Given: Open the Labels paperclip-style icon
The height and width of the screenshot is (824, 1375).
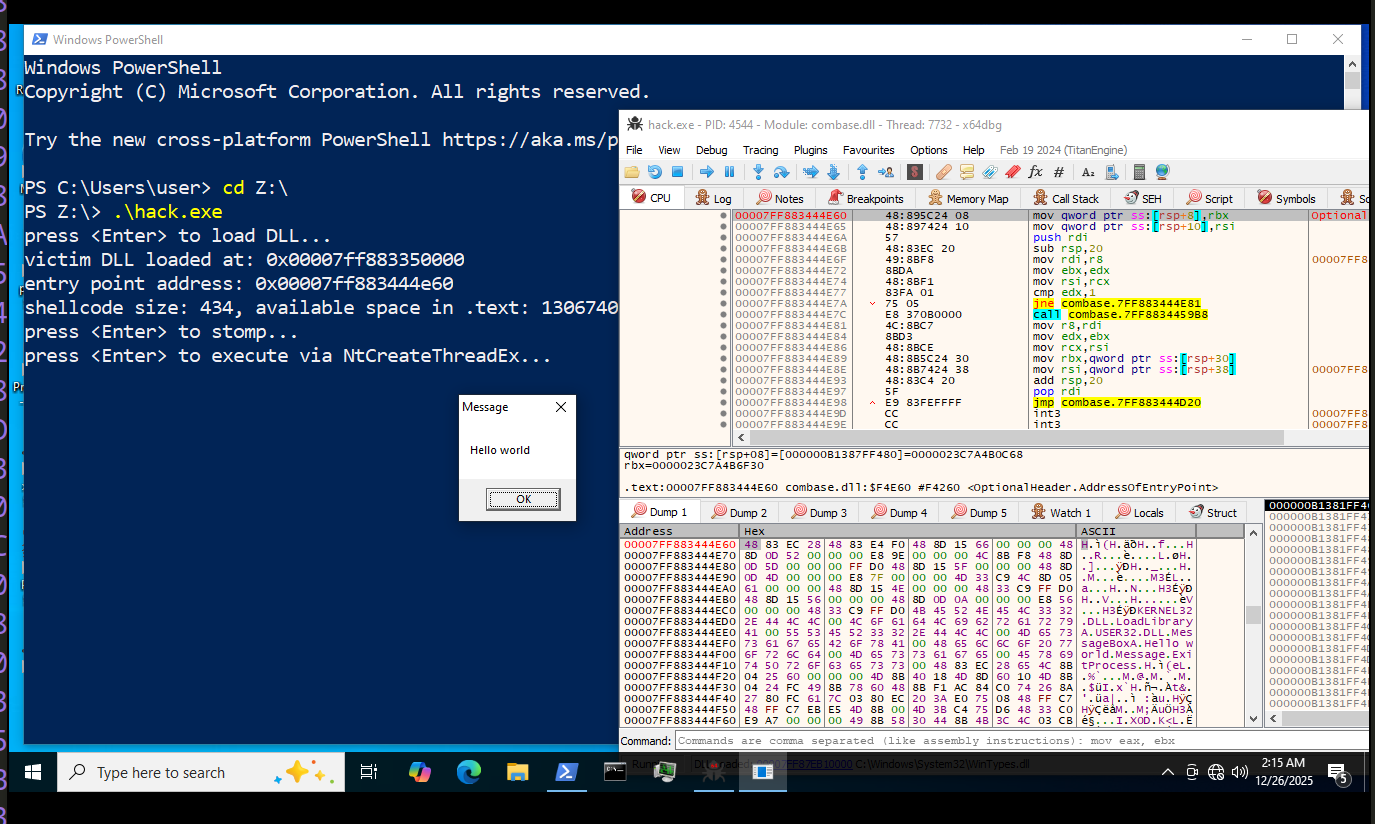Looking at the screenshot, I should 989,172.
